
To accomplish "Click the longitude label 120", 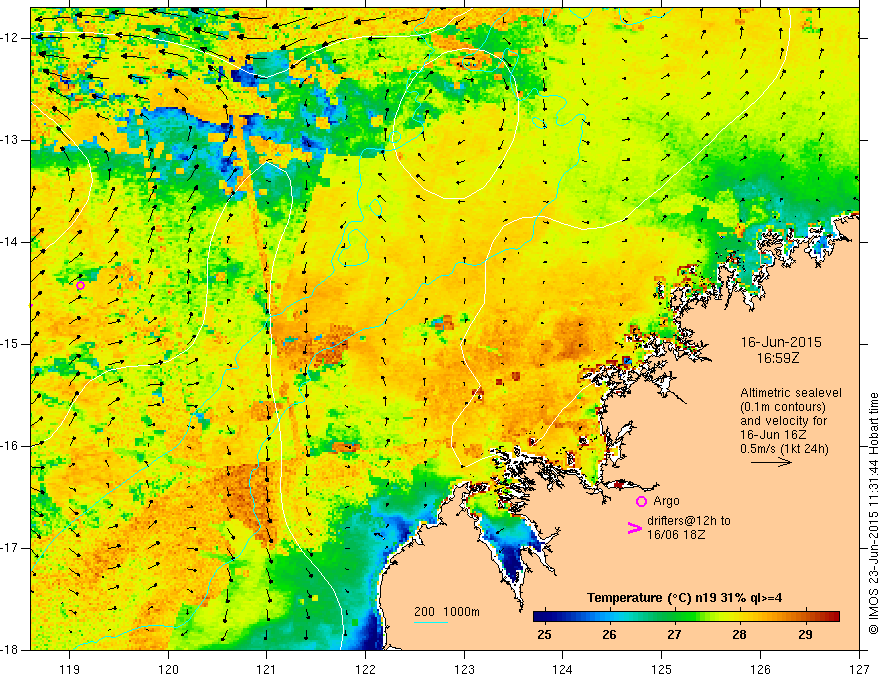I will pyautogui.click(x=168, y=670).
